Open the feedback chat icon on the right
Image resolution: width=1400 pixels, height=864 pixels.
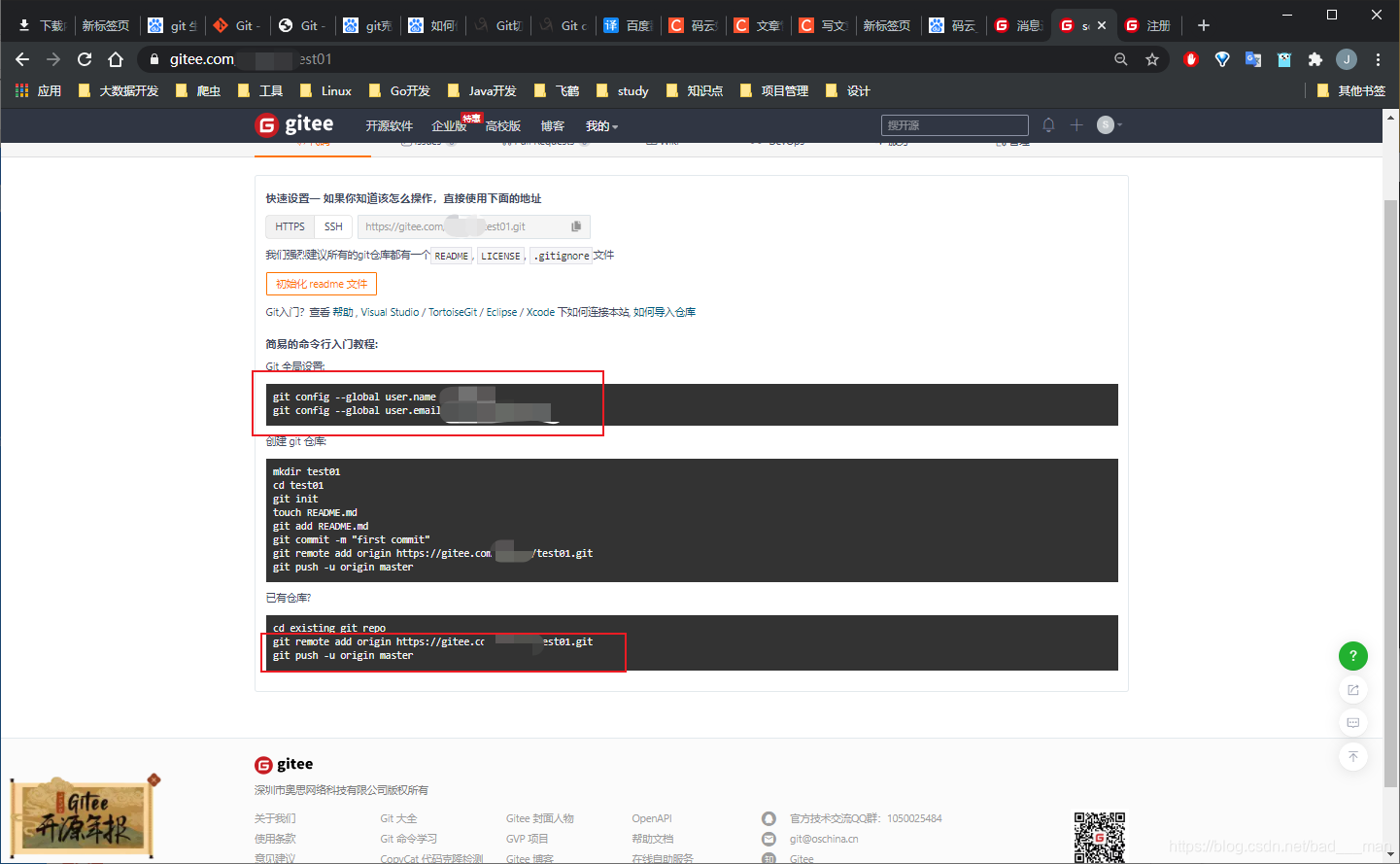[x=1353, y=723]
